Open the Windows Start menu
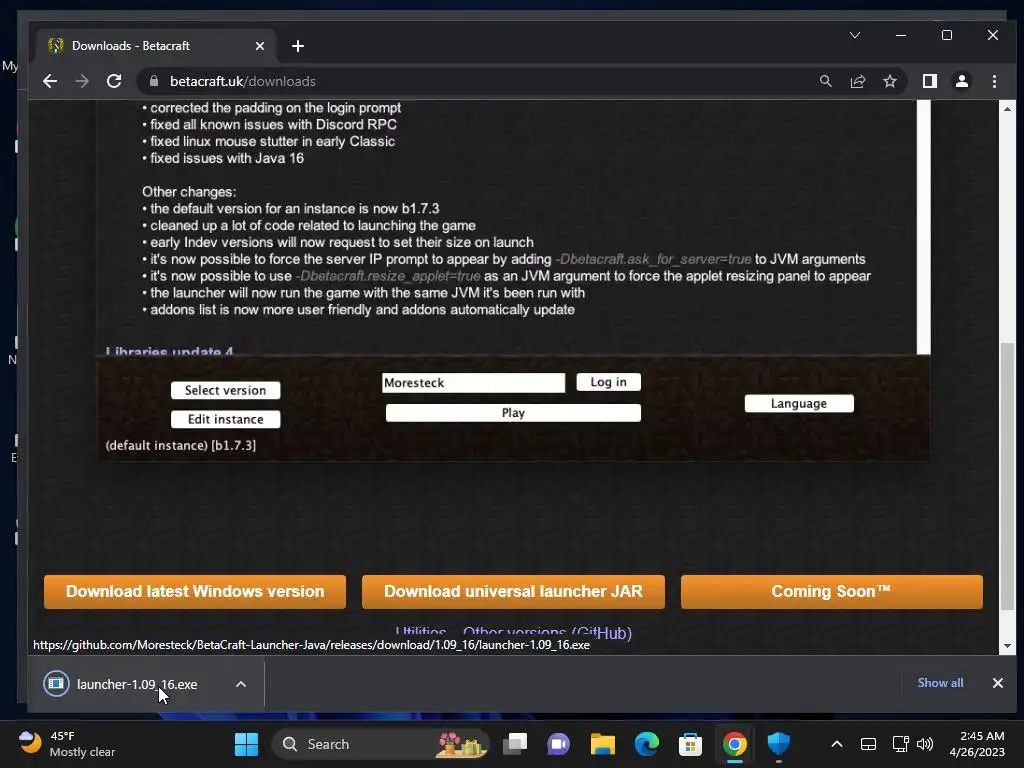The height and width of the screenshot is (768, 1024). coord(246,744)
